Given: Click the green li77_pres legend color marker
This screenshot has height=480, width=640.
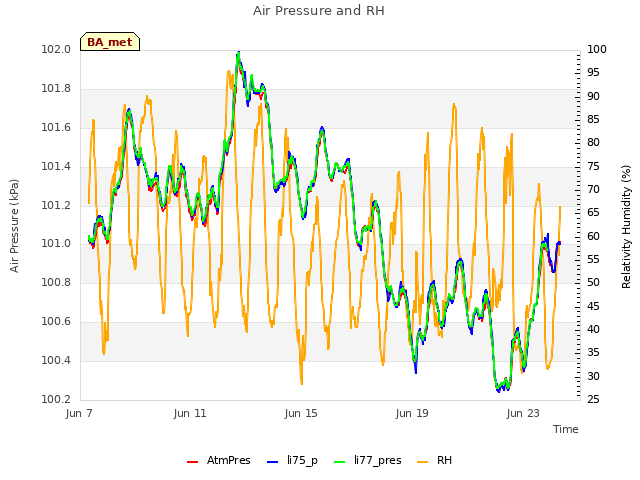Looking at the screenshot, I should [339, 462].
